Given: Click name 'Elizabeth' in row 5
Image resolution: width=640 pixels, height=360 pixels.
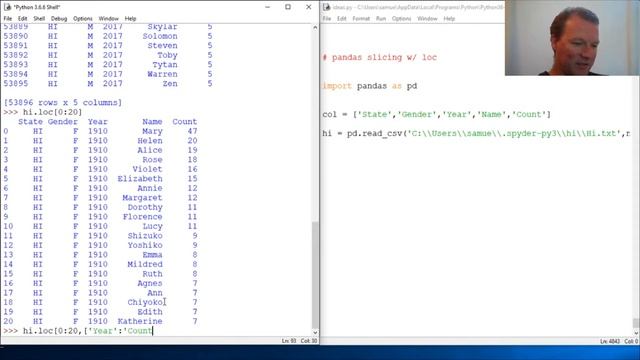Looking at the screenshot, I should click(140, 179).
